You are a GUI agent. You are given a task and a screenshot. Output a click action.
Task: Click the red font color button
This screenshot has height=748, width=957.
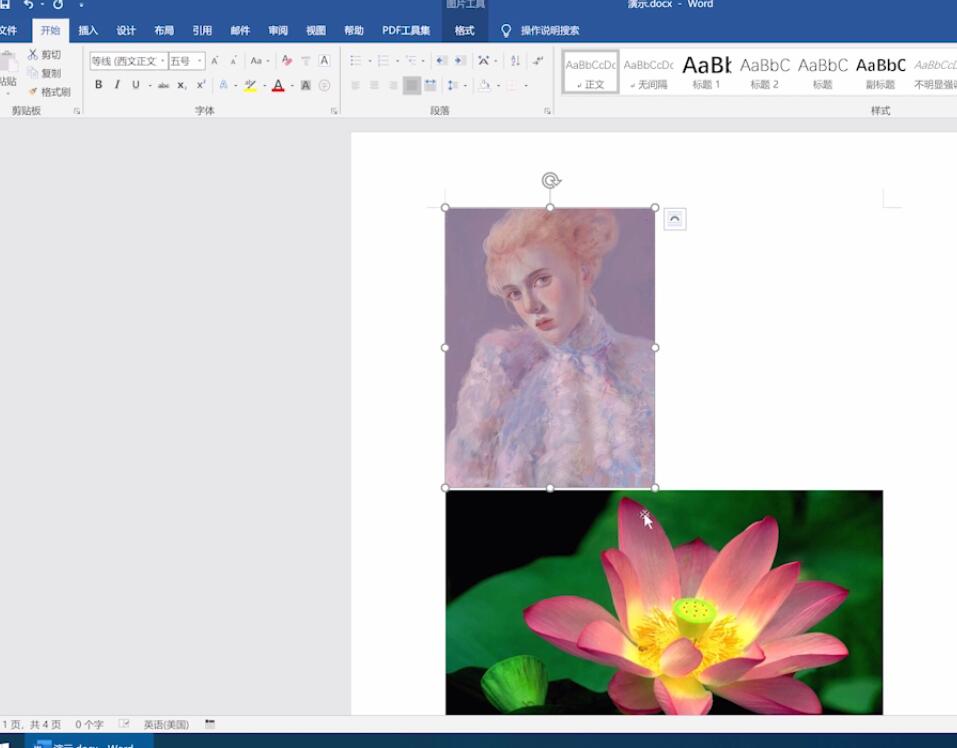[278, 85]
